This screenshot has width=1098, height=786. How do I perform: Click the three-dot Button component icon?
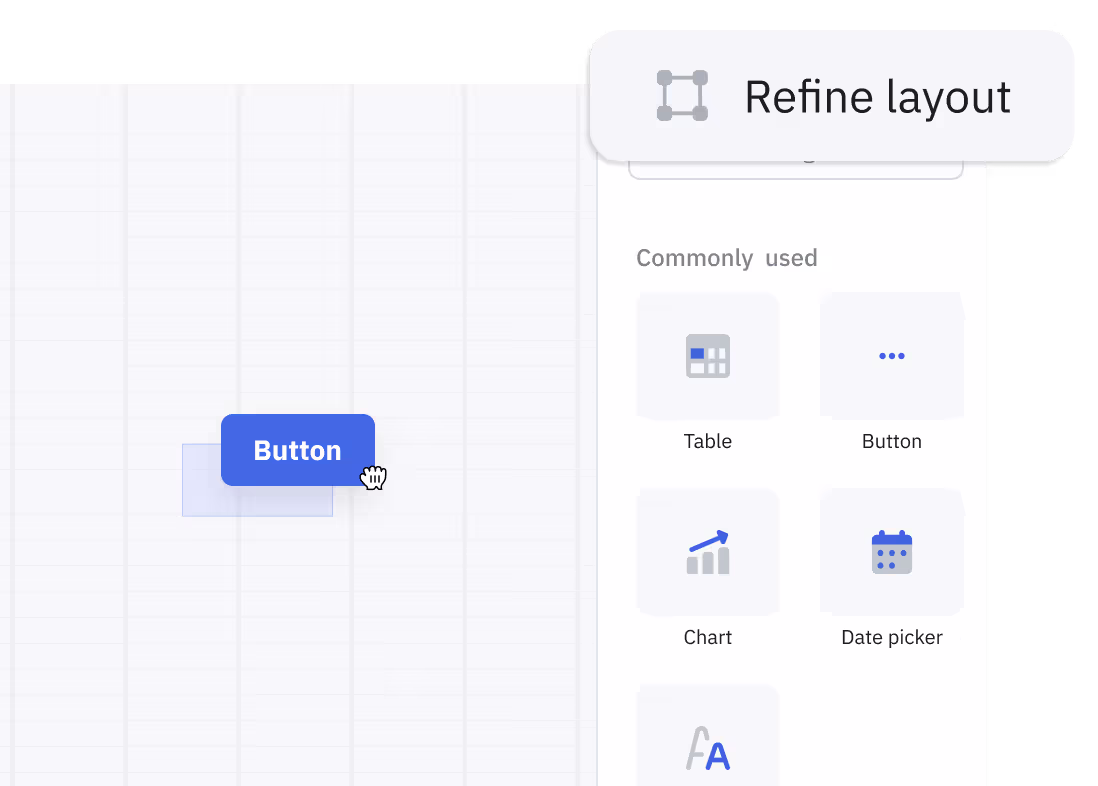point(891,355)
